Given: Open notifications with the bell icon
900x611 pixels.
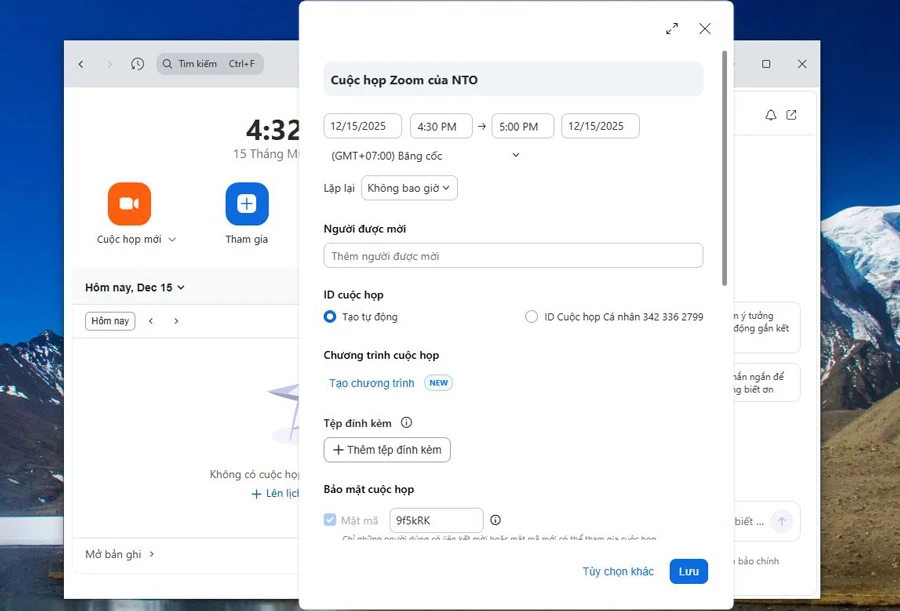Looking at the screenshot, I should tap(770, 114).
